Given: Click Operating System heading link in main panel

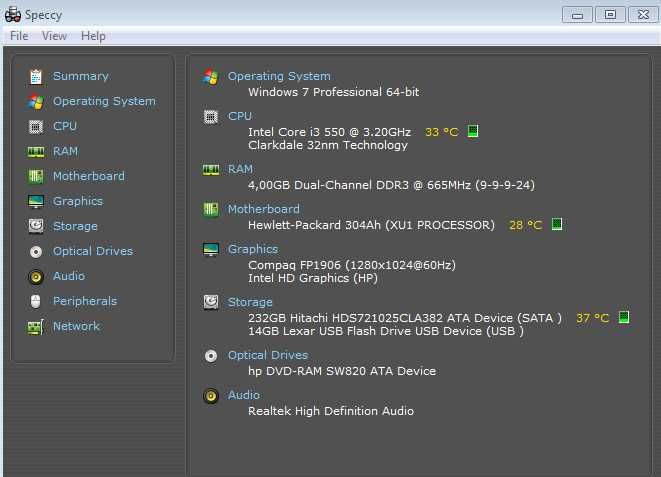Looking at the screenshot, I should click(x=279, y=76).
